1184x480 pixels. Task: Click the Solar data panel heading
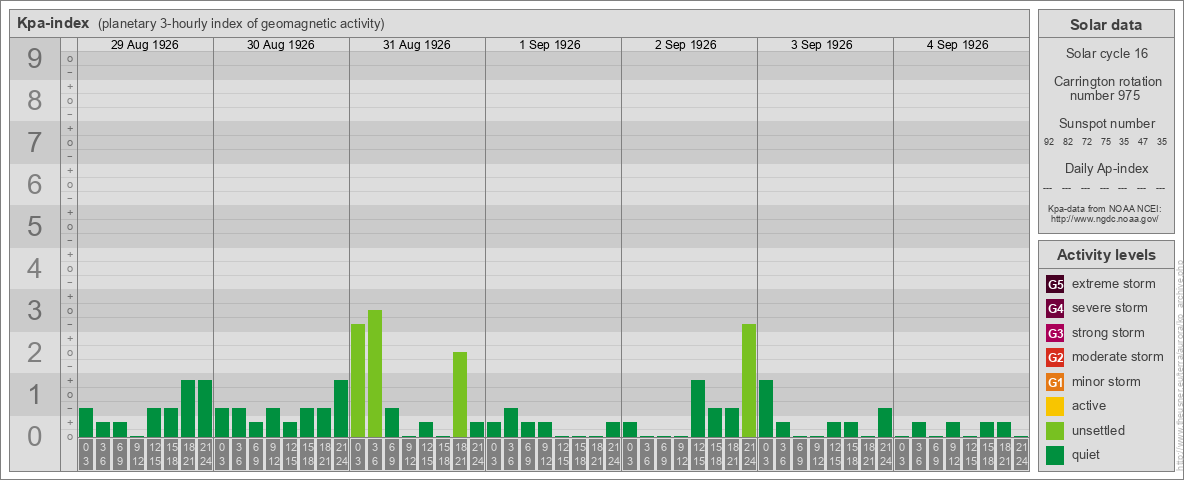pyautogui.click(x=1106, y=25)
